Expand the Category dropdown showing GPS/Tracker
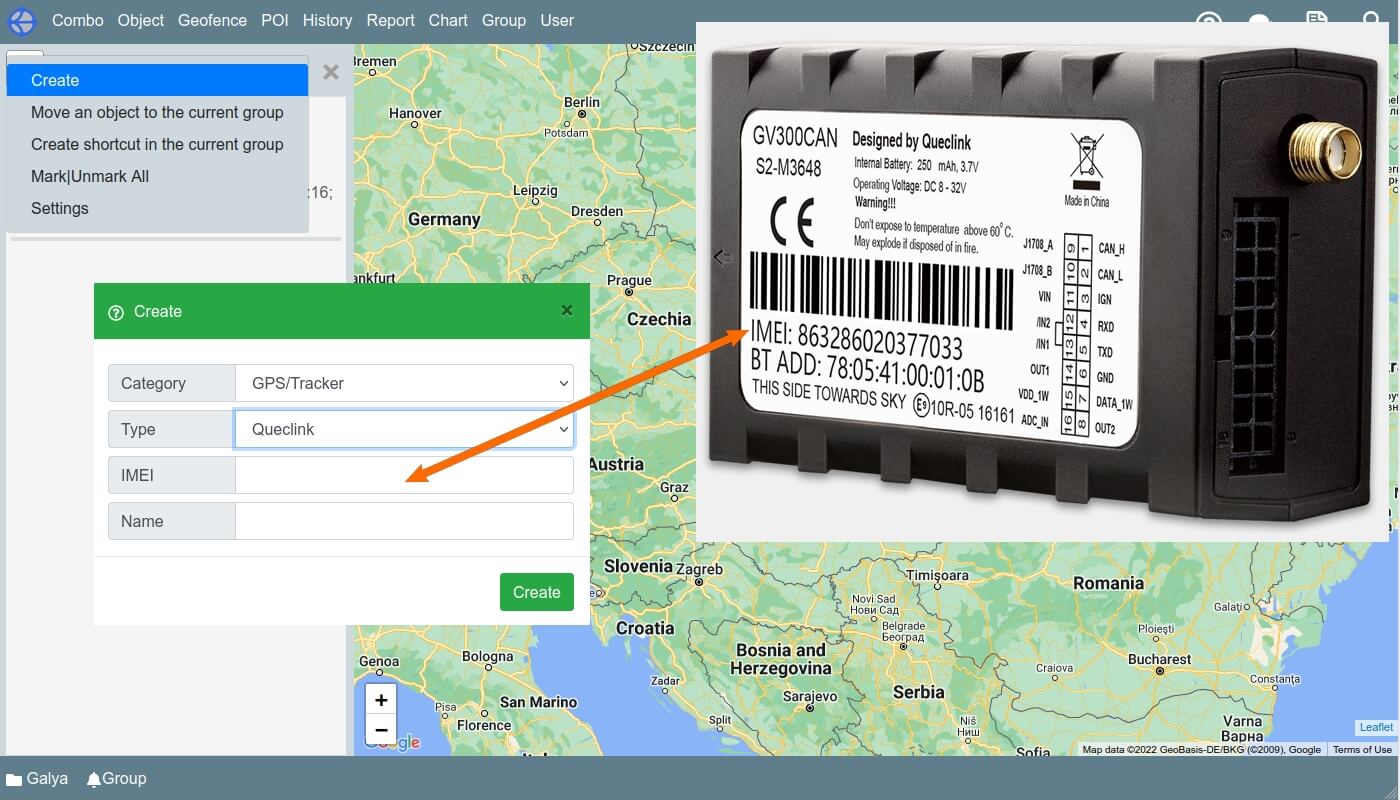This screenshot has height=800, width=1400. tap(404, 383)
